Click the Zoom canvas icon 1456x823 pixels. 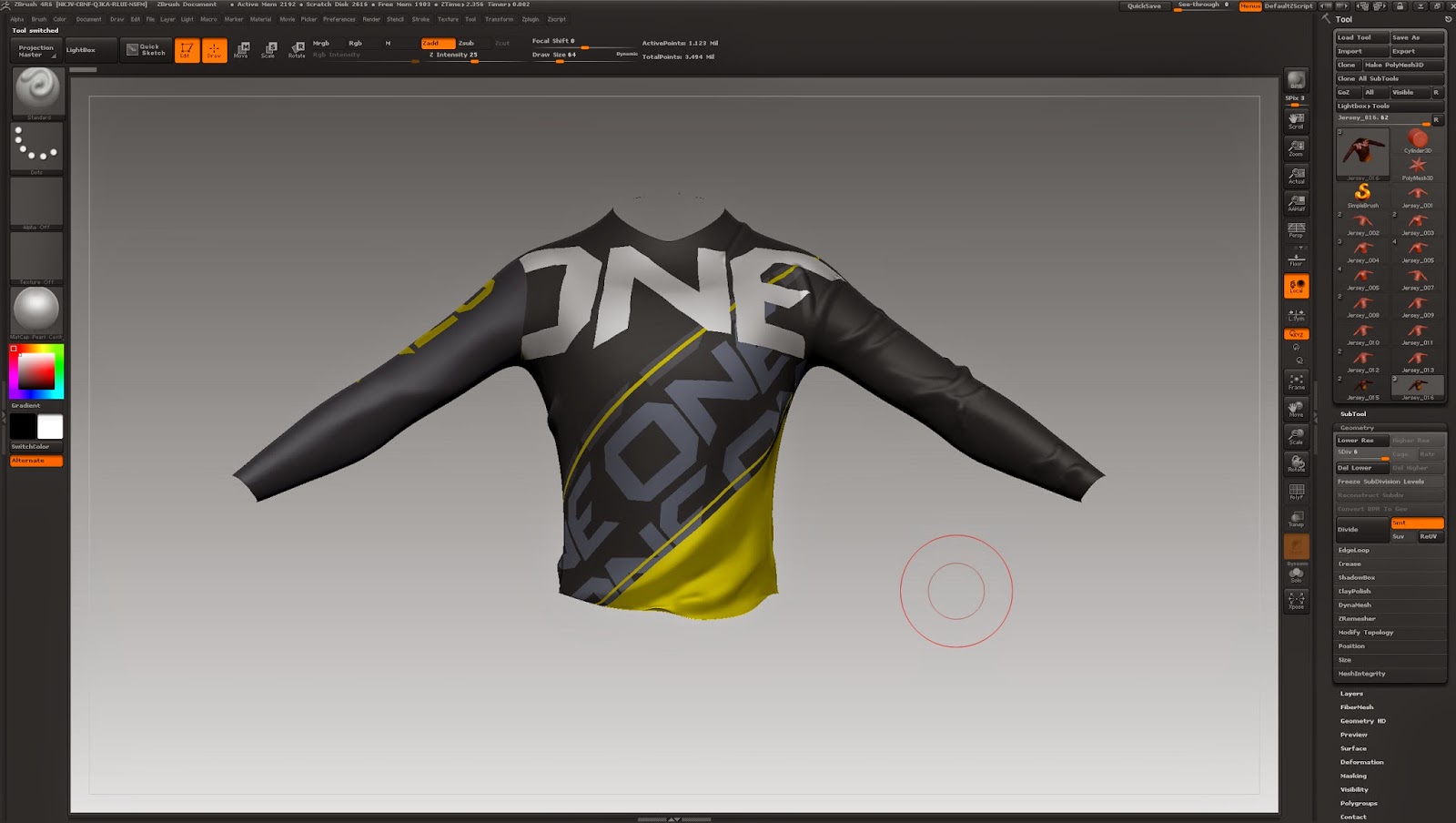(1296, 147)
